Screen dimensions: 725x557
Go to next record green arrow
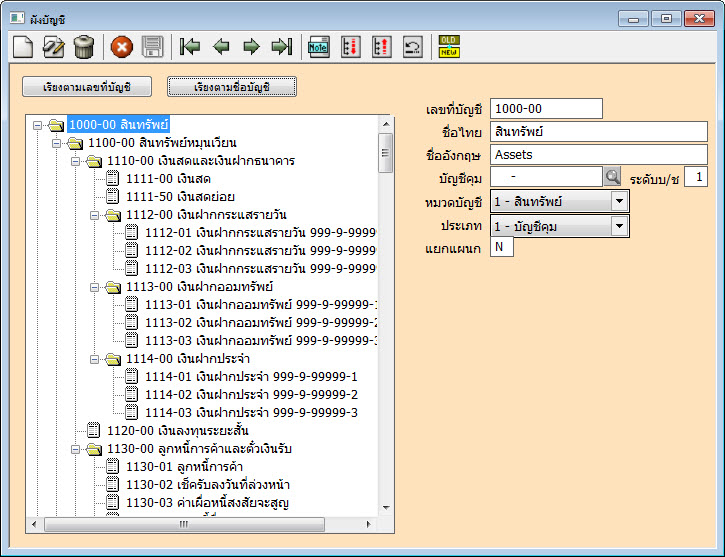coord(251,47)
